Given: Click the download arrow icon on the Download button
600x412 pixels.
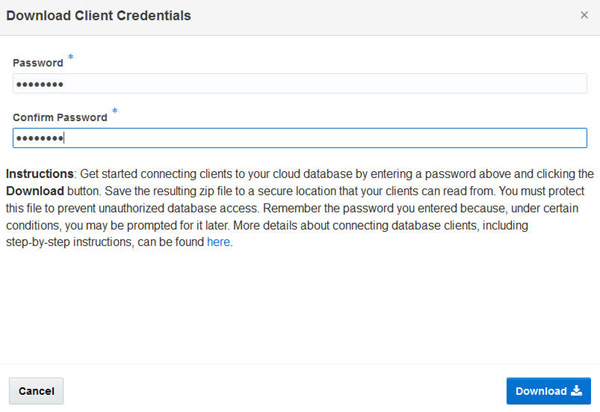Looking at the screenshot, I should [x=576, y=391].
